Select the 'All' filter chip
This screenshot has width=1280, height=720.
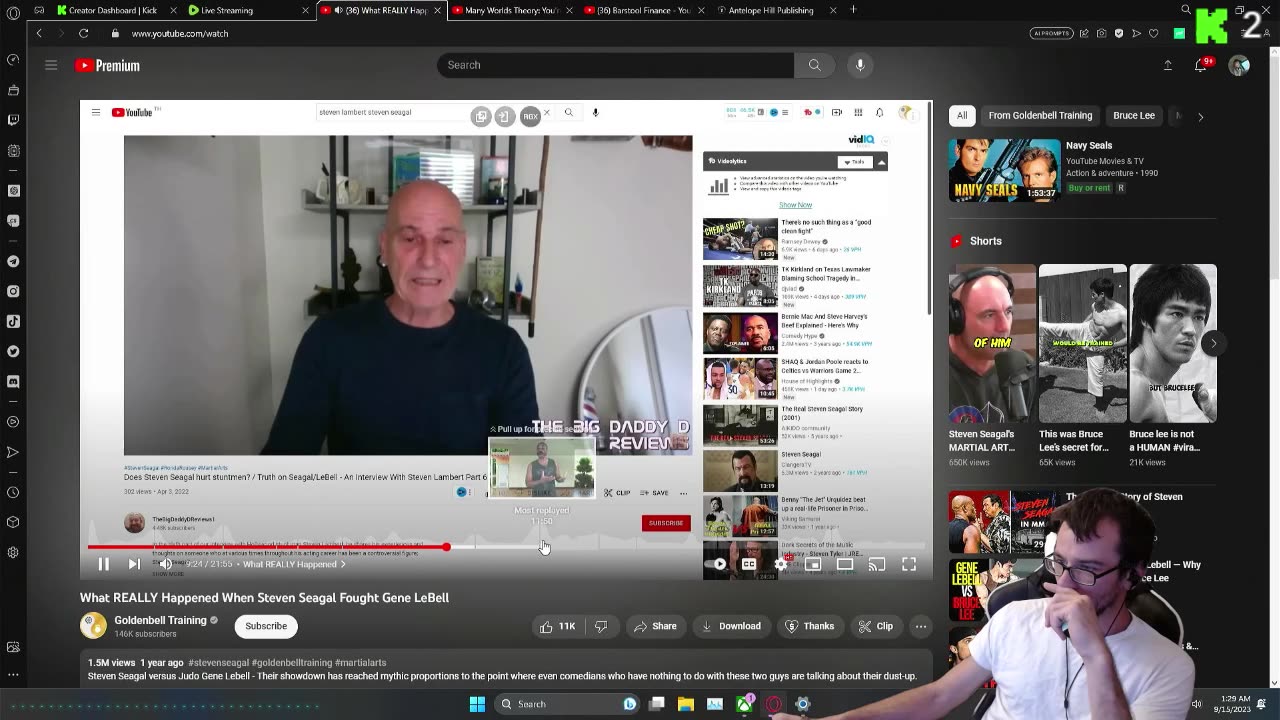[962, 115]
